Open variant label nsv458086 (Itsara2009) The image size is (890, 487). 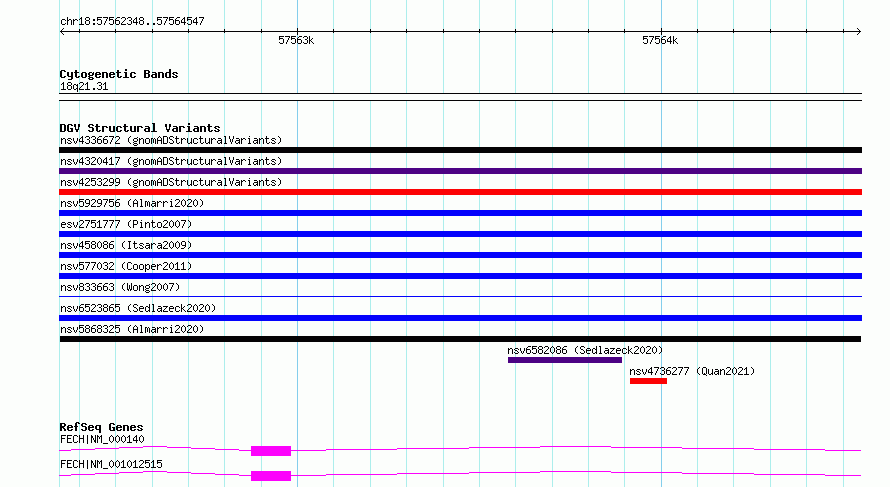click(x=126, y=245)
